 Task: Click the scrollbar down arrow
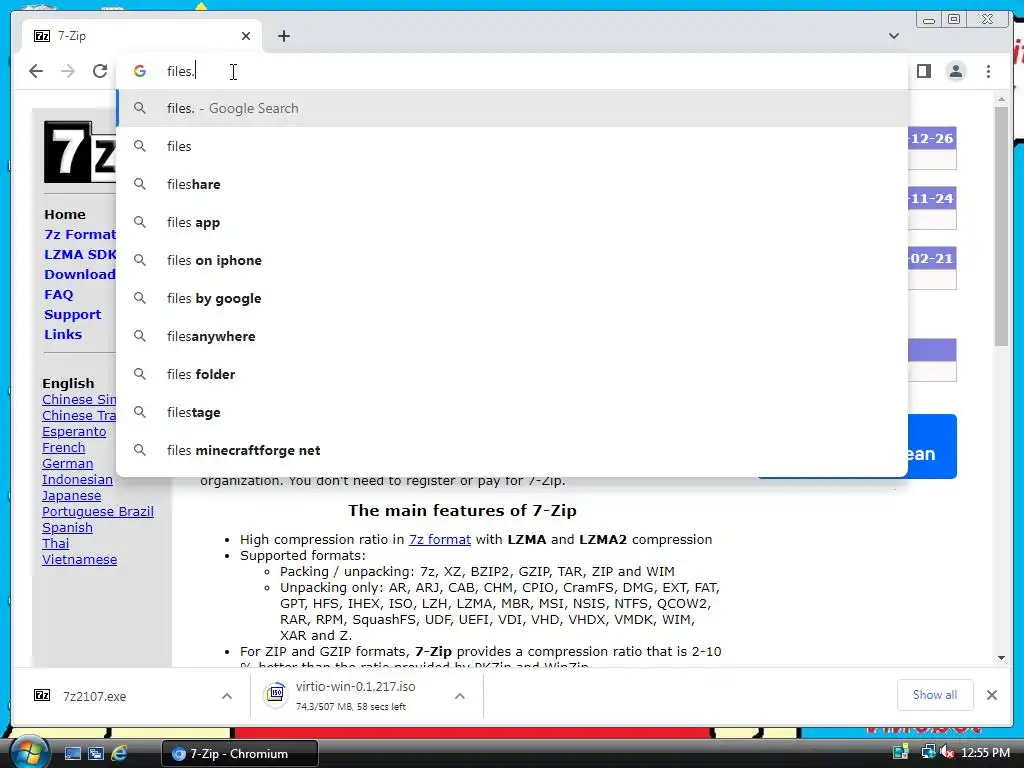(x=1001, y=658)
